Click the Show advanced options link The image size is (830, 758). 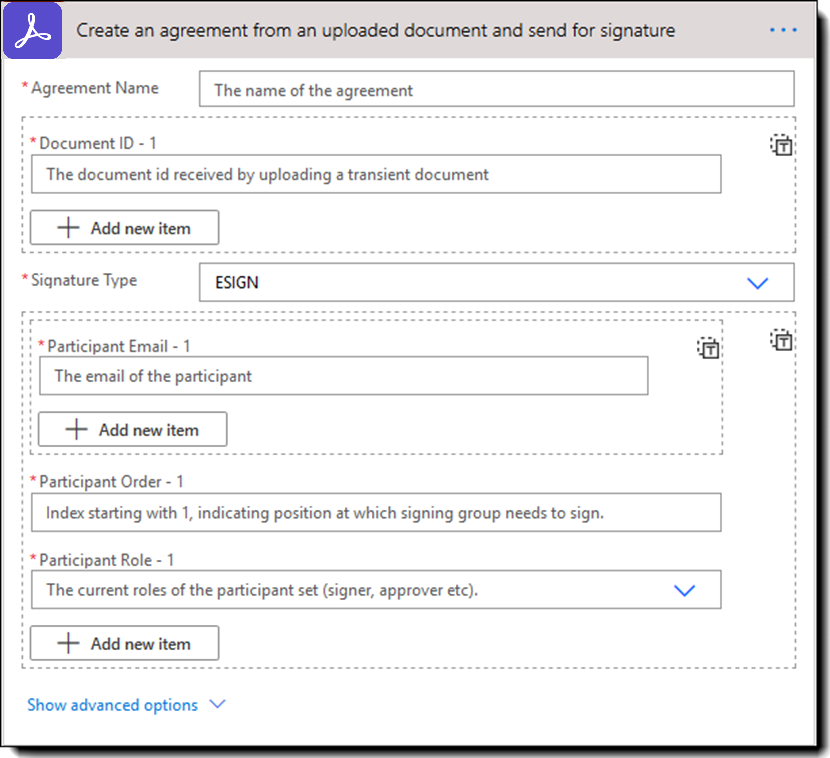coord(112,705)
